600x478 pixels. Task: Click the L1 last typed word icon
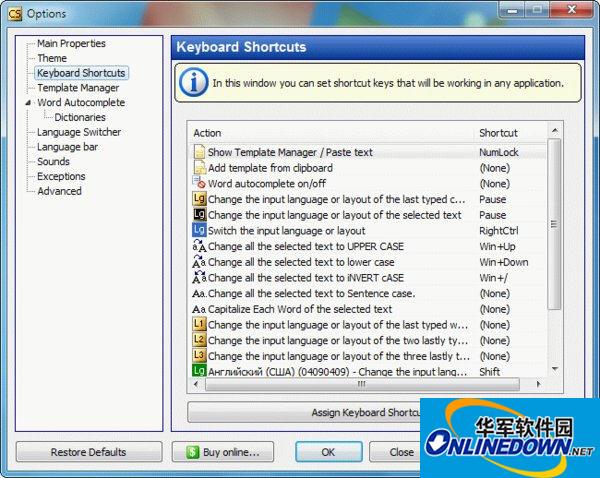click(x=199, y=324)
